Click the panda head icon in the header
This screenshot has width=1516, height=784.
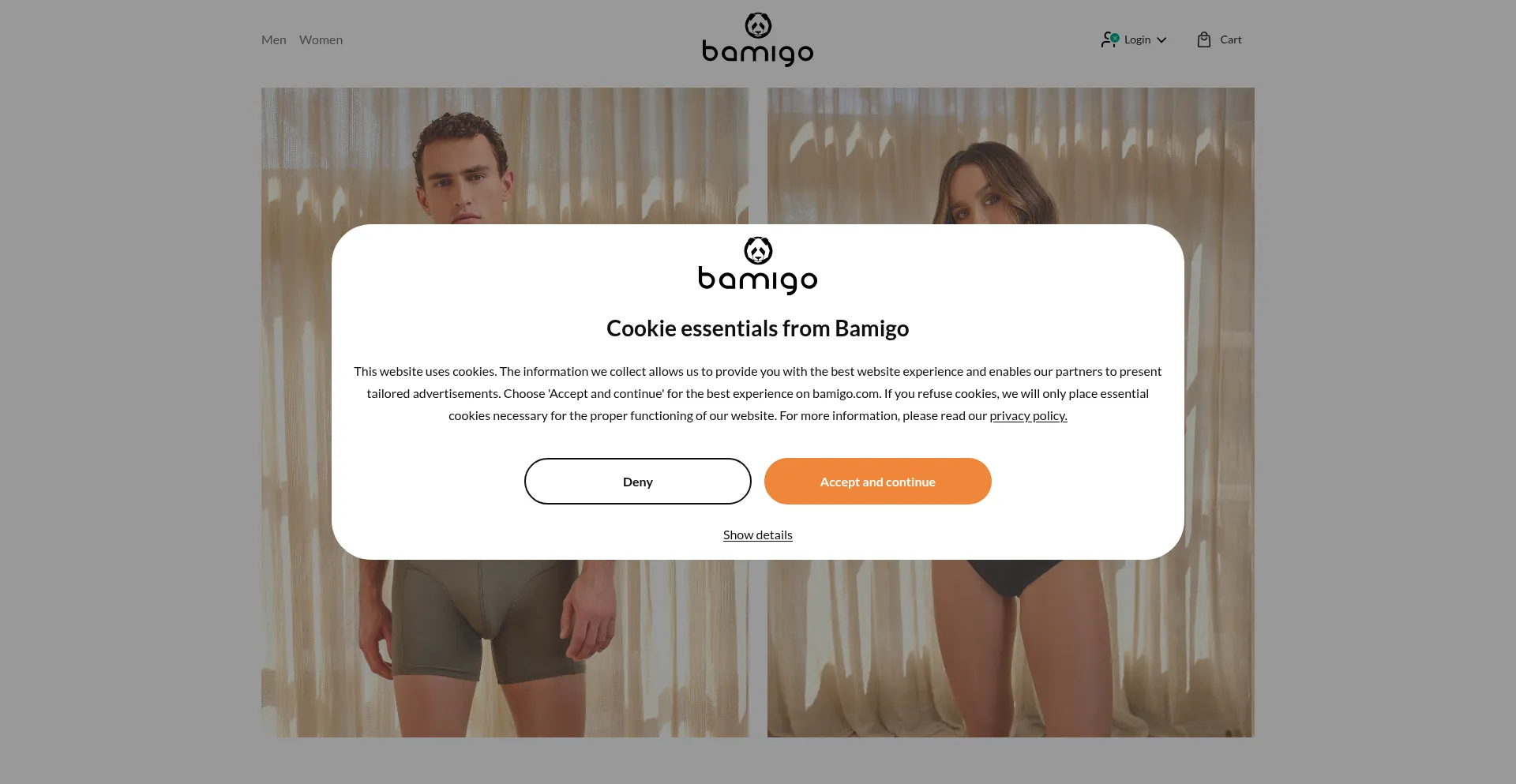tap(758, 25)
